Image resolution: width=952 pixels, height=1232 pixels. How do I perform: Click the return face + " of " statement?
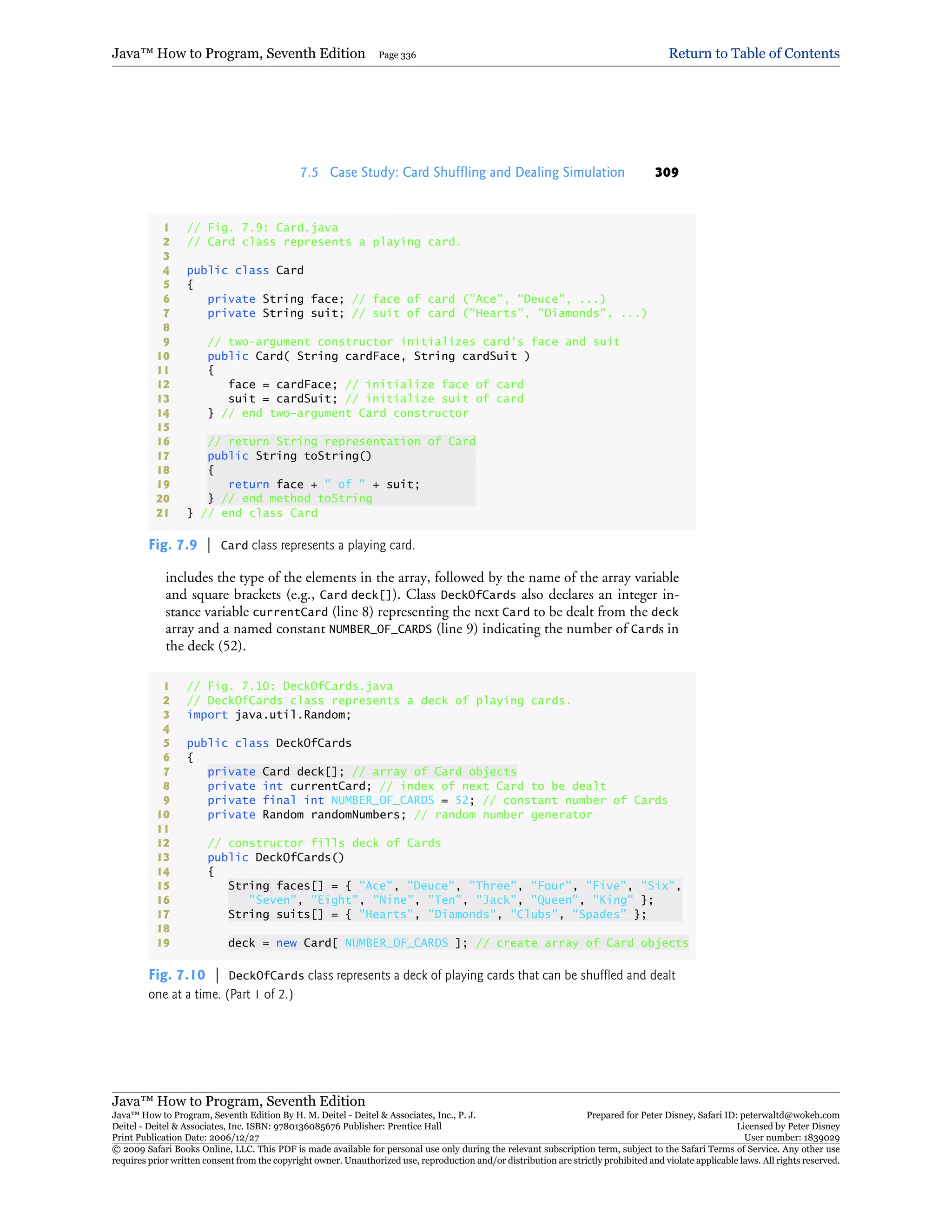(324, 484)
